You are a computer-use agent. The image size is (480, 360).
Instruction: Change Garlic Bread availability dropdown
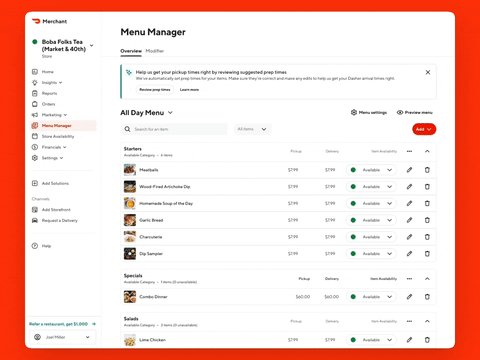(x=371, y=220)
